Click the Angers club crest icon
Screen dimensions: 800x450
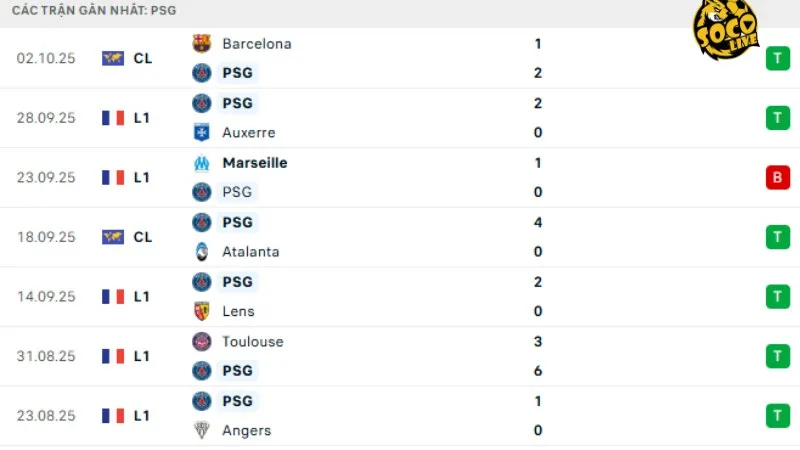click(202, 431)
